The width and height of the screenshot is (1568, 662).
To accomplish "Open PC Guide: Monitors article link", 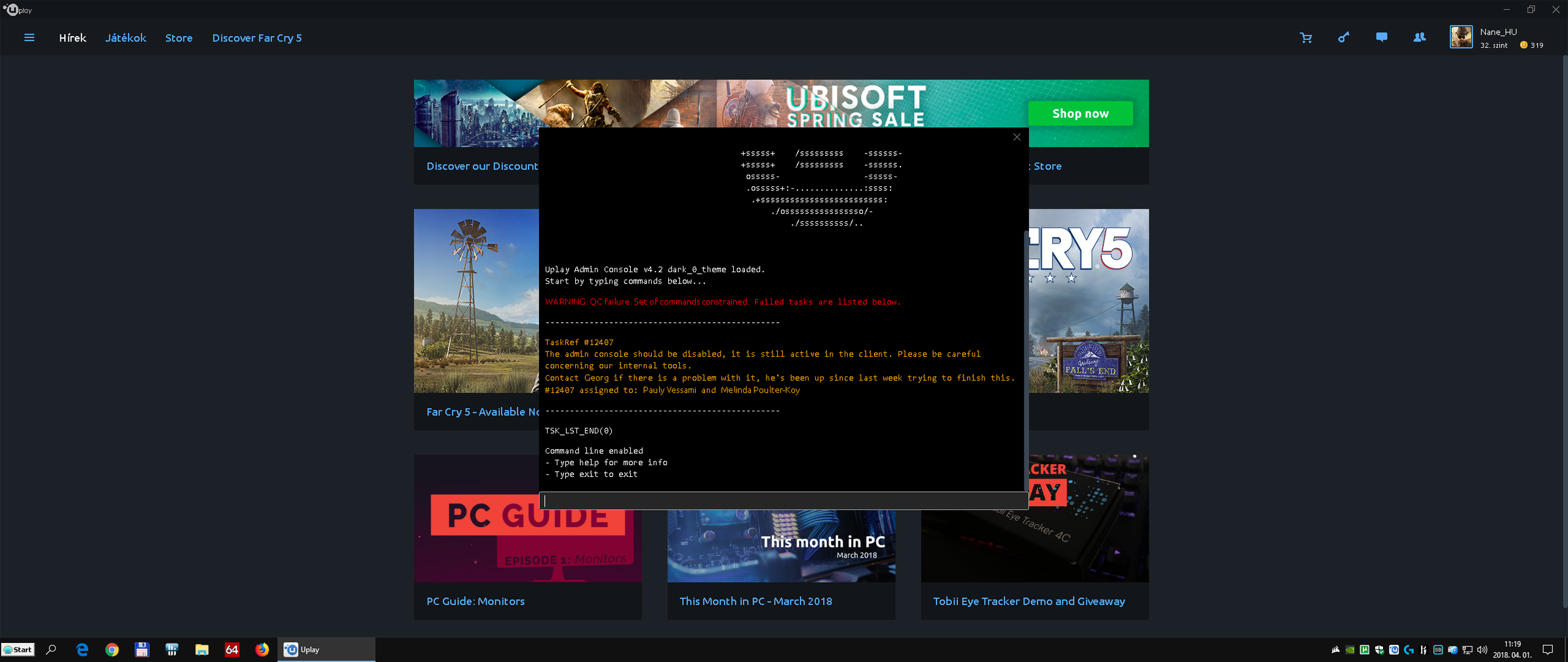I will click(x=475, y=601).
